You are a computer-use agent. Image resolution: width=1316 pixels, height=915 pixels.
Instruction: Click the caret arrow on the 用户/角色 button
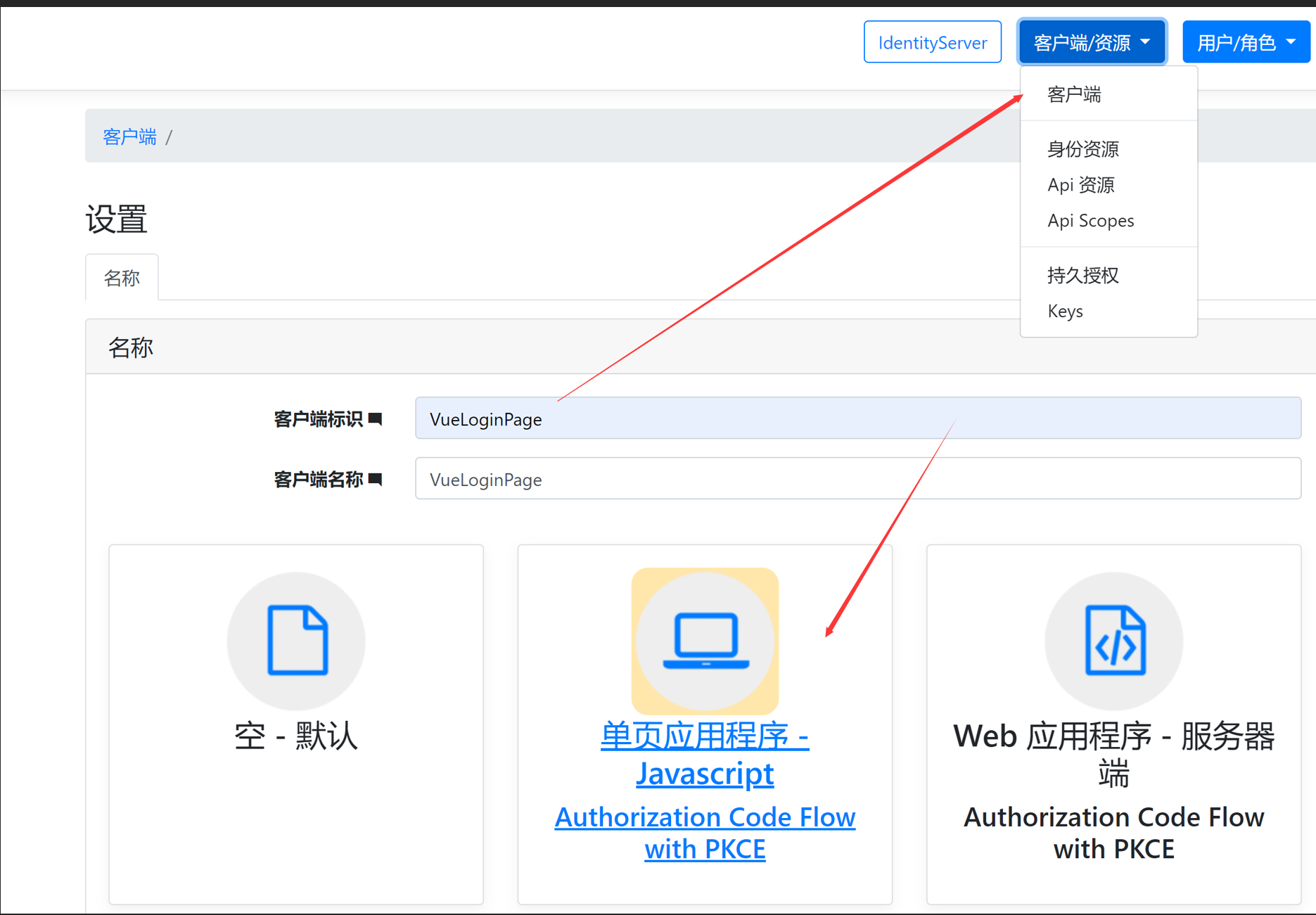pos(1292,41)
